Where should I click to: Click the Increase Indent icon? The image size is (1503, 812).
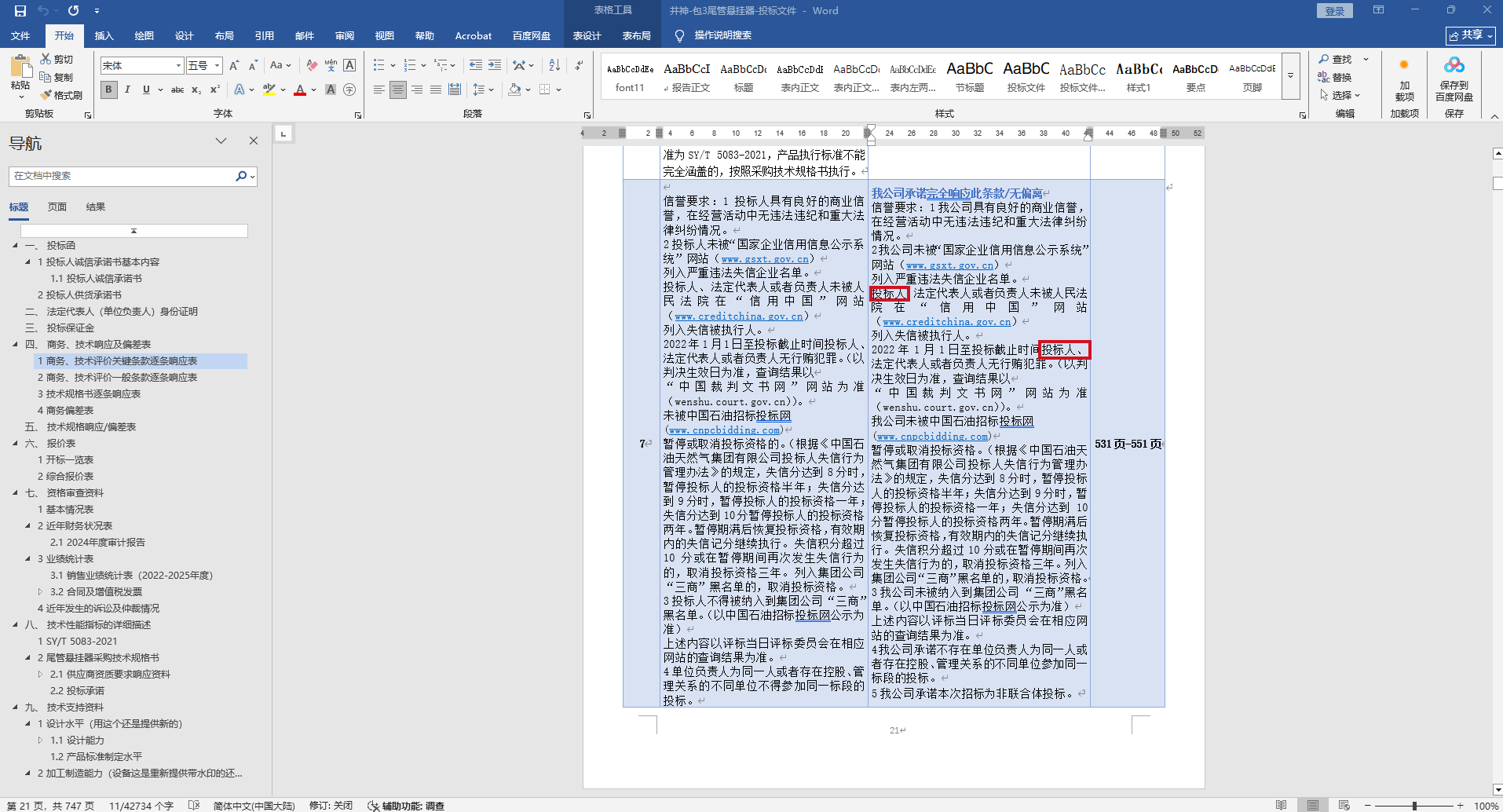click(494, 65)
